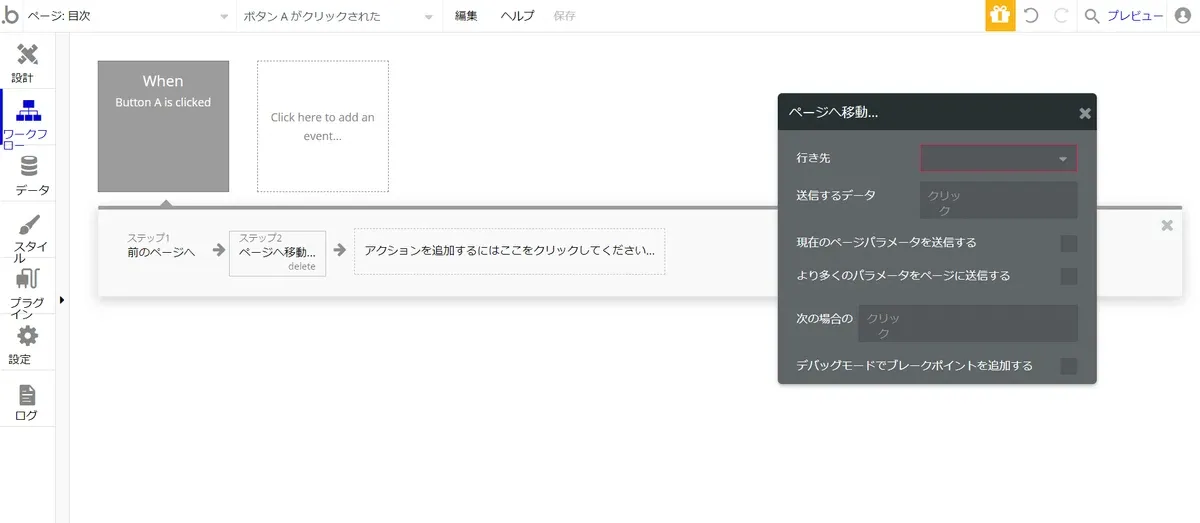The height and width of the screenshot is (523, 1200).
Task: Close the workflow actions strip
Action: coord(1166,225)
